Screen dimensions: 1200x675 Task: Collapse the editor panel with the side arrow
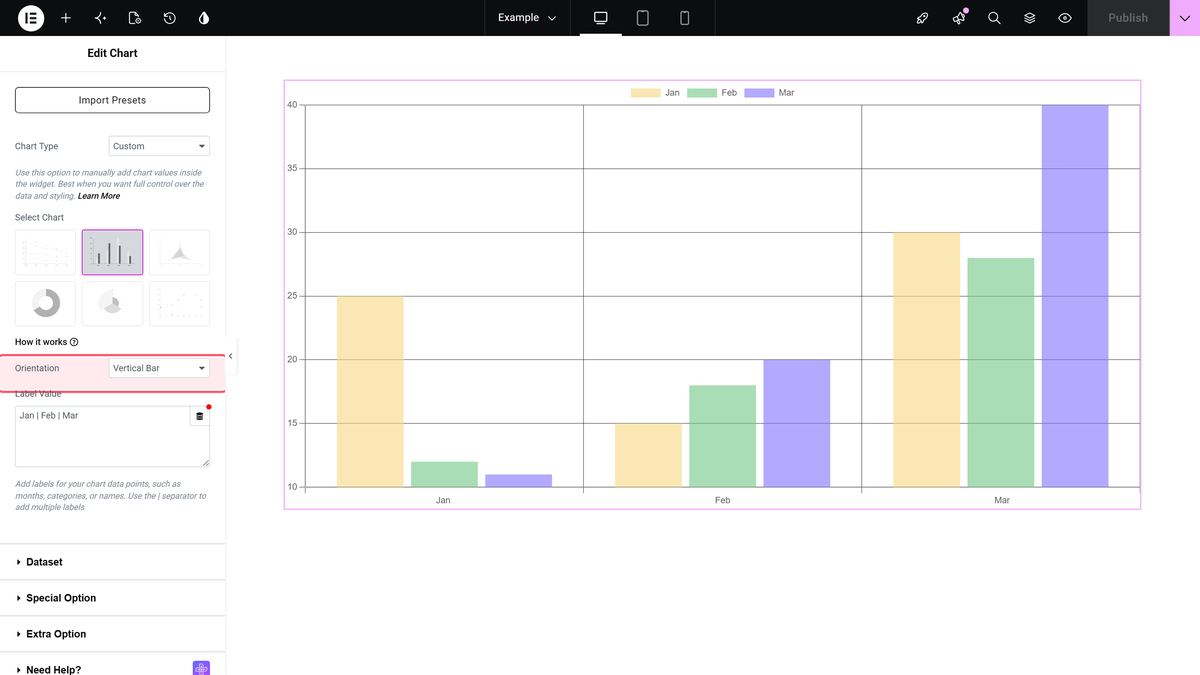[x=231, y=356]
